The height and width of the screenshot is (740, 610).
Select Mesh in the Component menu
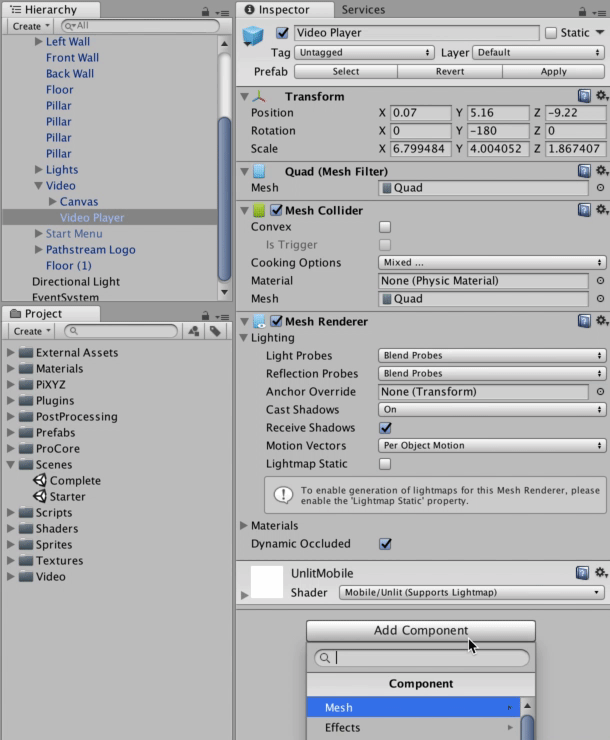413,707
